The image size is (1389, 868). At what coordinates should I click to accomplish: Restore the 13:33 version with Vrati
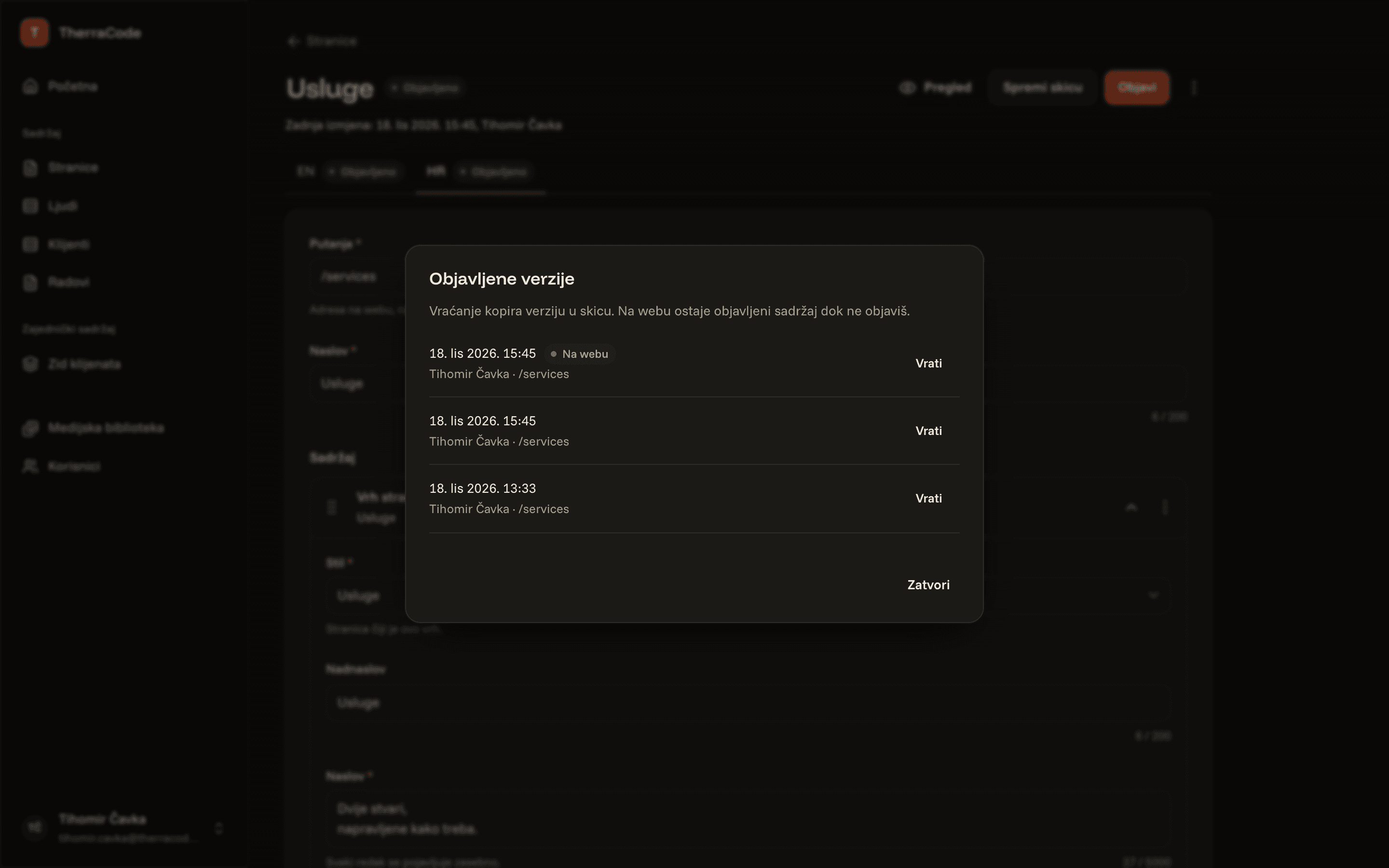click(x=928, y=498)
